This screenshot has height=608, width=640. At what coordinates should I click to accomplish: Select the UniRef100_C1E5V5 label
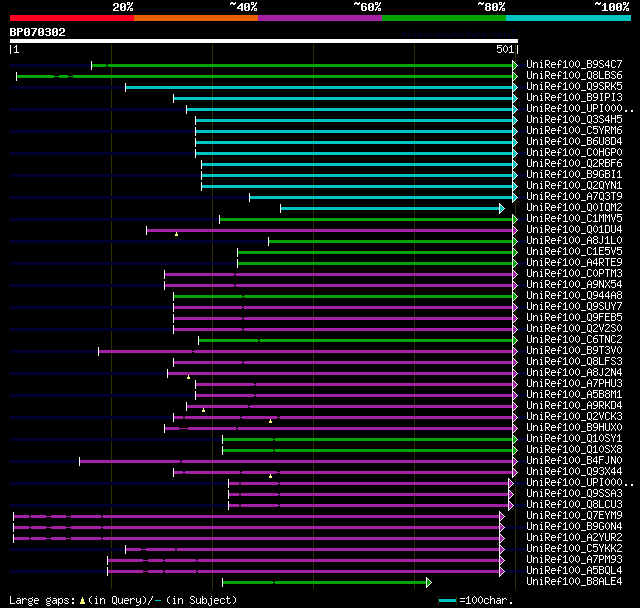pos(574,252)
